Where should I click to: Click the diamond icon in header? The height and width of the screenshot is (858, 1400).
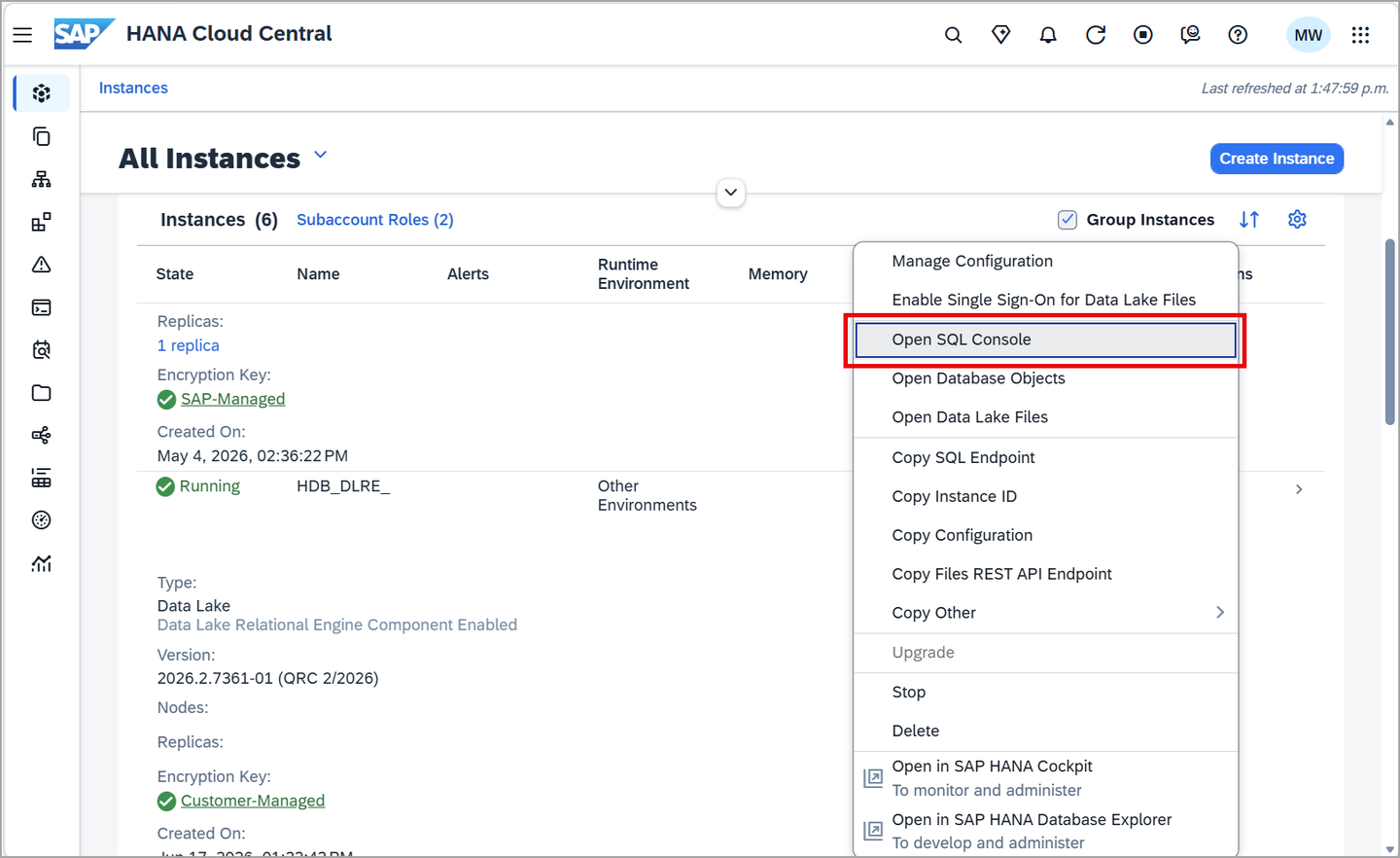click(x=1000, y=35)
